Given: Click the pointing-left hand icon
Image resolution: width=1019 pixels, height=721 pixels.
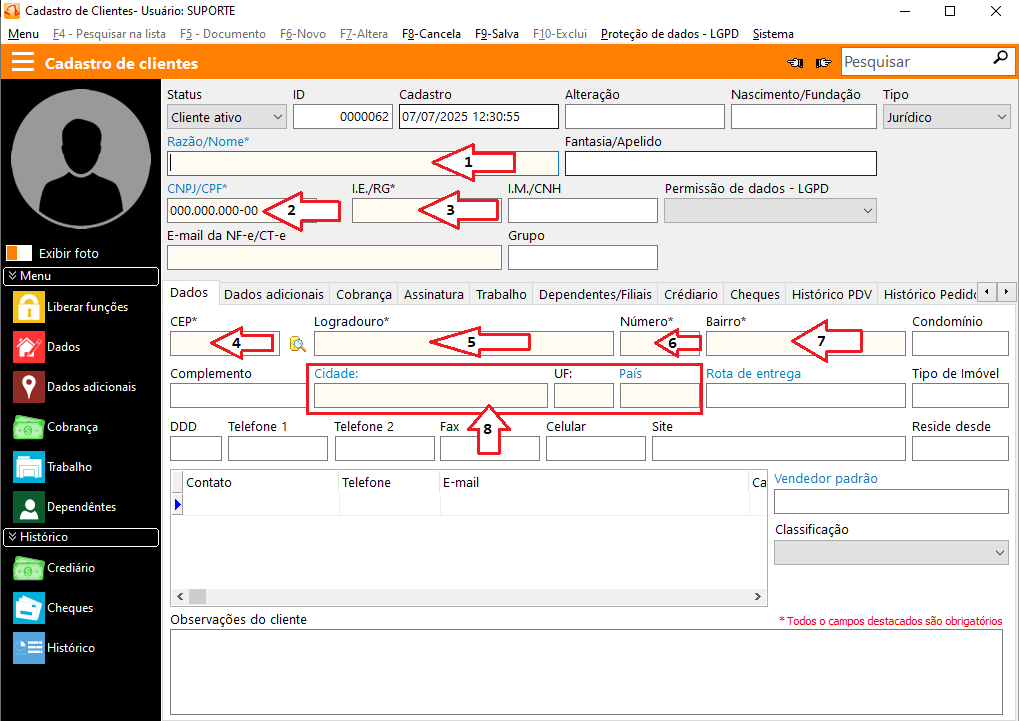Looking at the screenshot, I should coord(796,63).
